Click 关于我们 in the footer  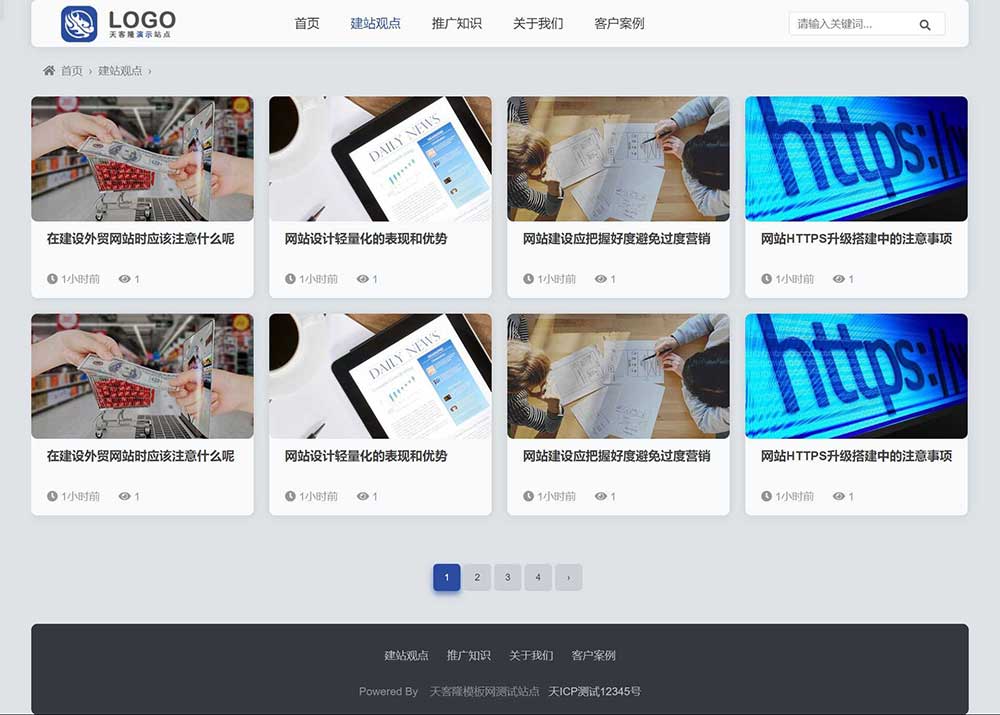(x=531, y=655)
